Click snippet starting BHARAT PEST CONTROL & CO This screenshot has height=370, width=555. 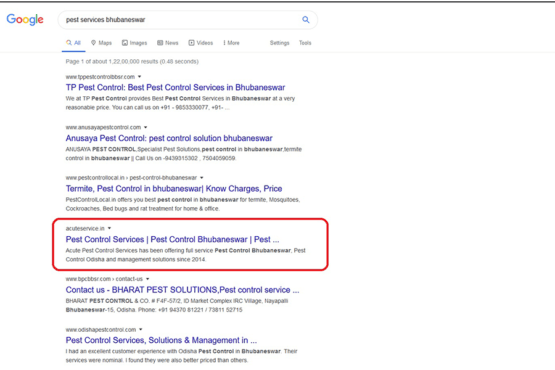[177, 306]
